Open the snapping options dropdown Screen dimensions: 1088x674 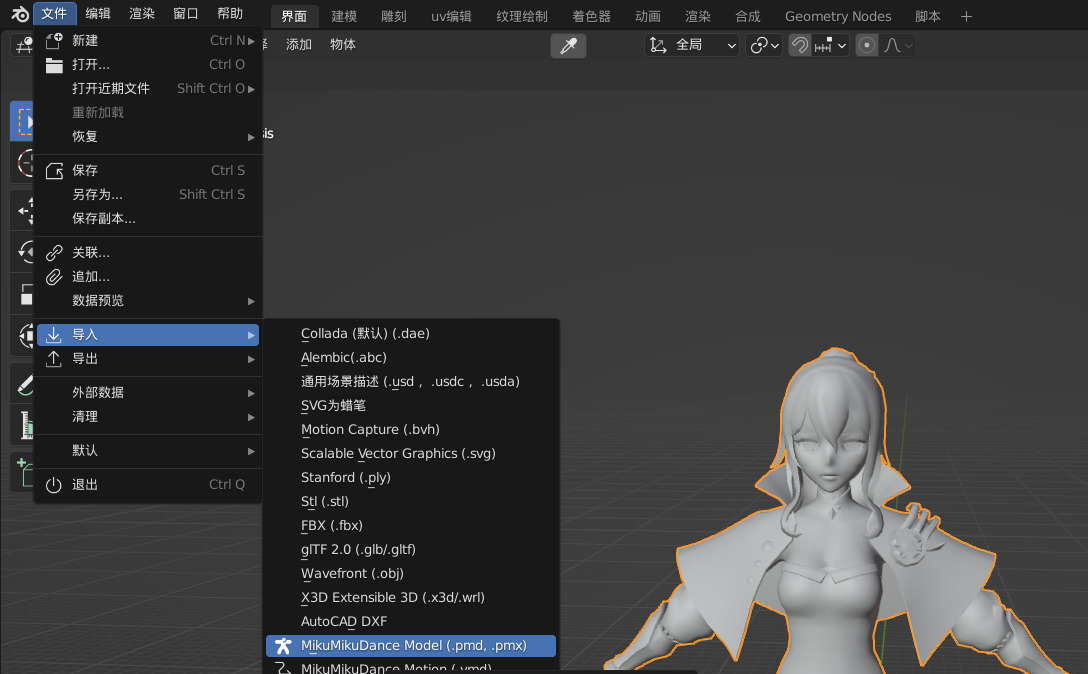click(831, 45)
